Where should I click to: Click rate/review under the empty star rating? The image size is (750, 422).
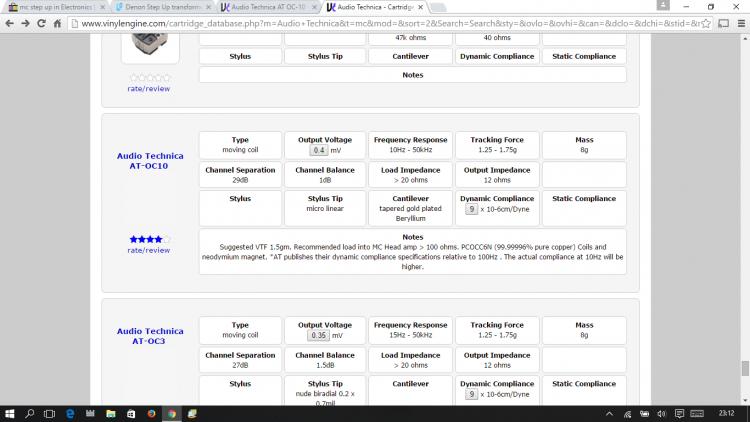click(x=148, y=89)
